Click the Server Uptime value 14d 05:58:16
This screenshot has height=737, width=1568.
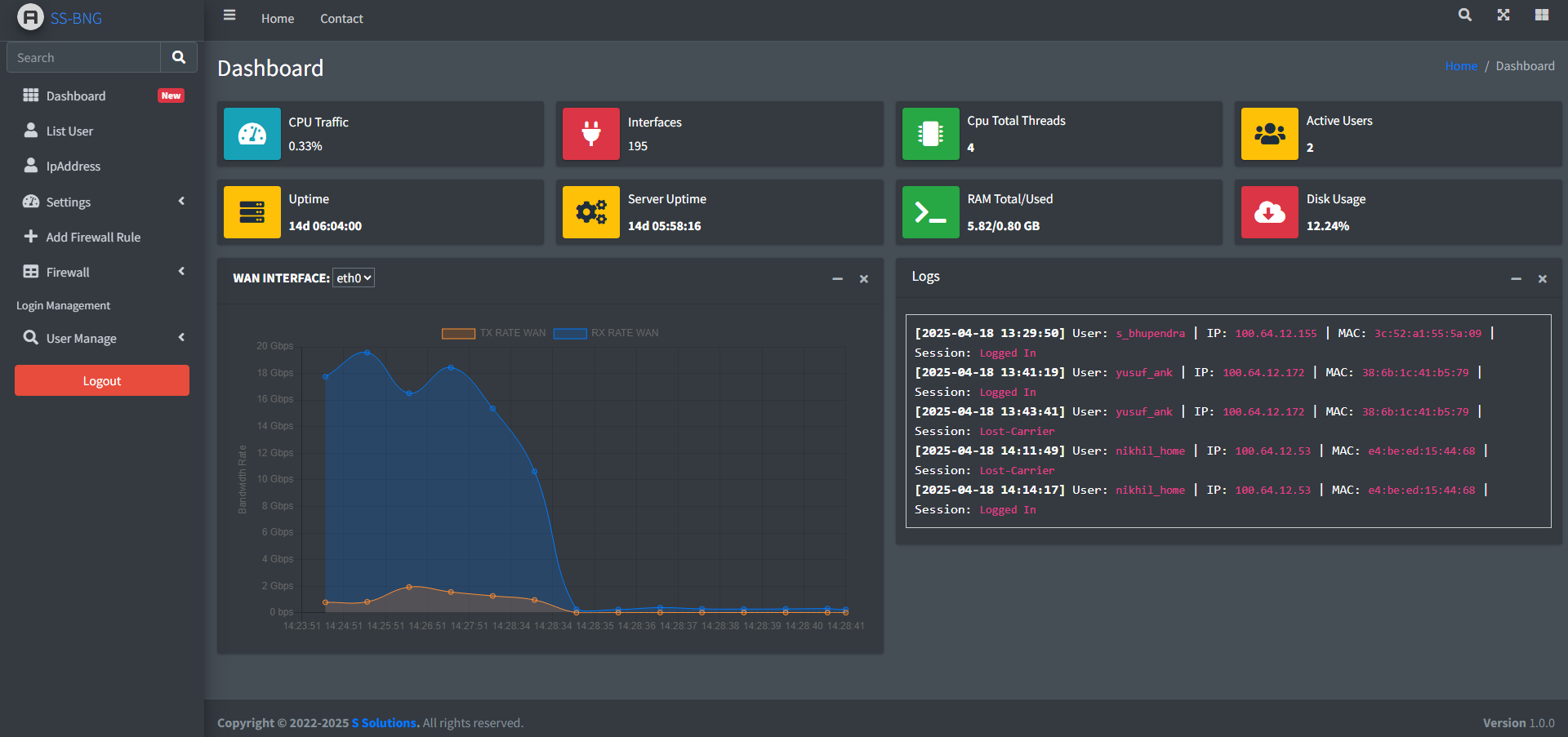(665, 226)
